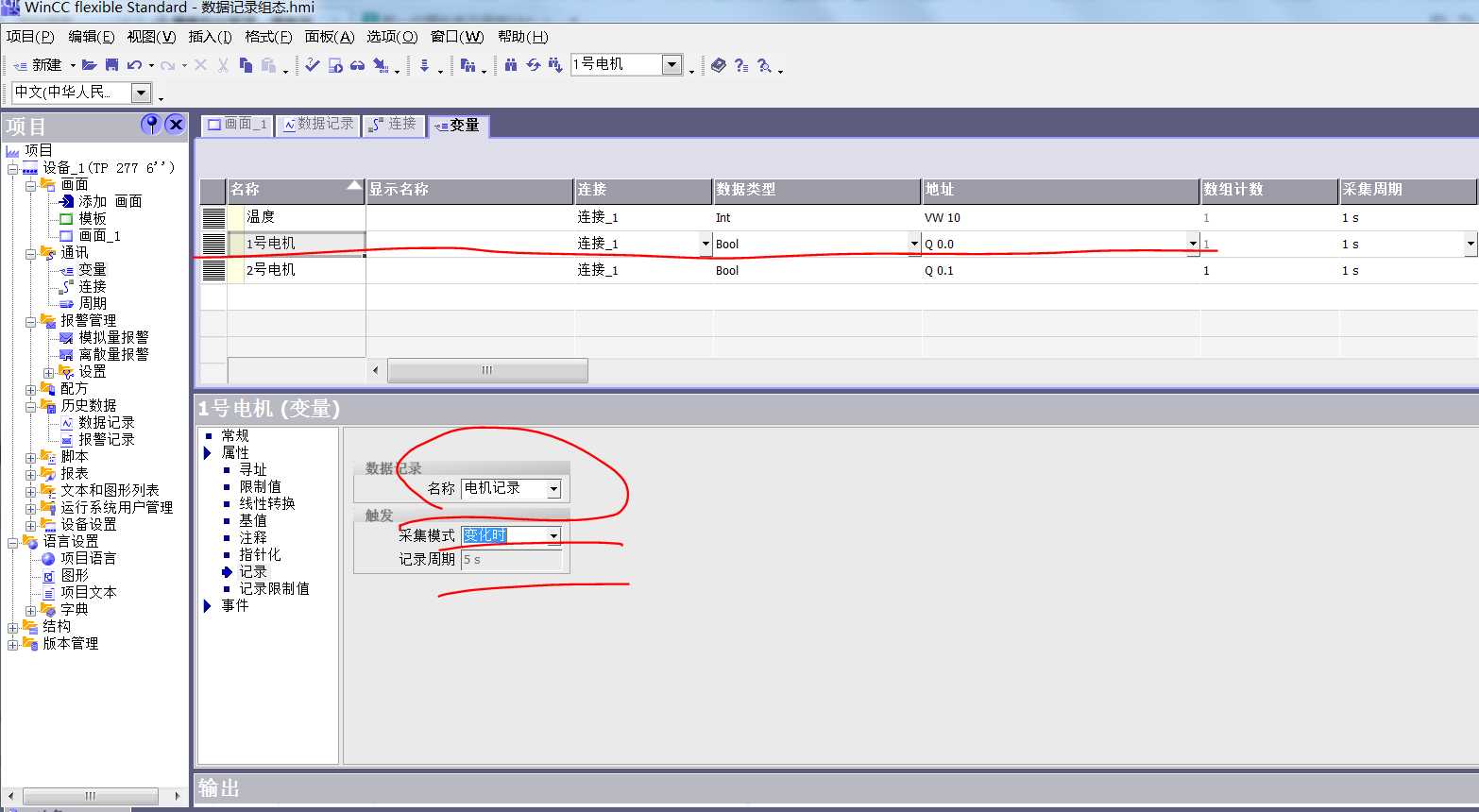Select 项目语言 in project tree
This screenshot has height=812, width=1479.
point(88,558)
